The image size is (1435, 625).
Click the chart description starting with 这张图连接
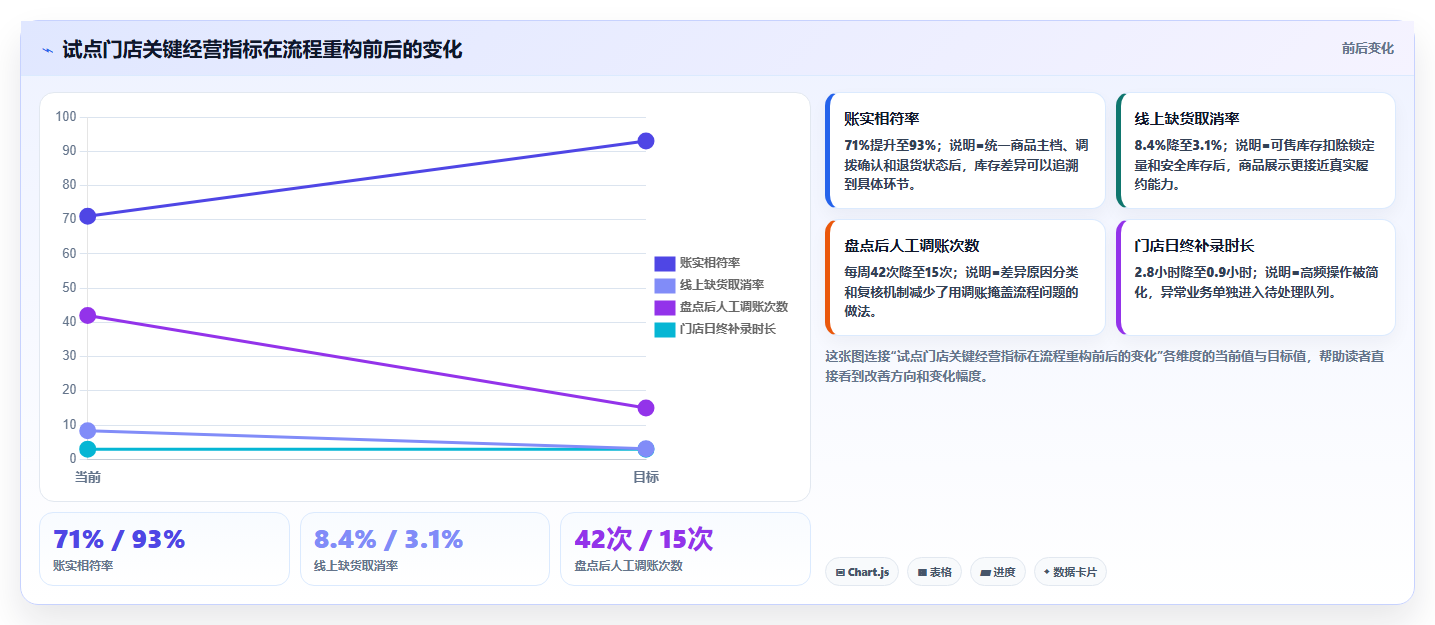(1104, 366)
